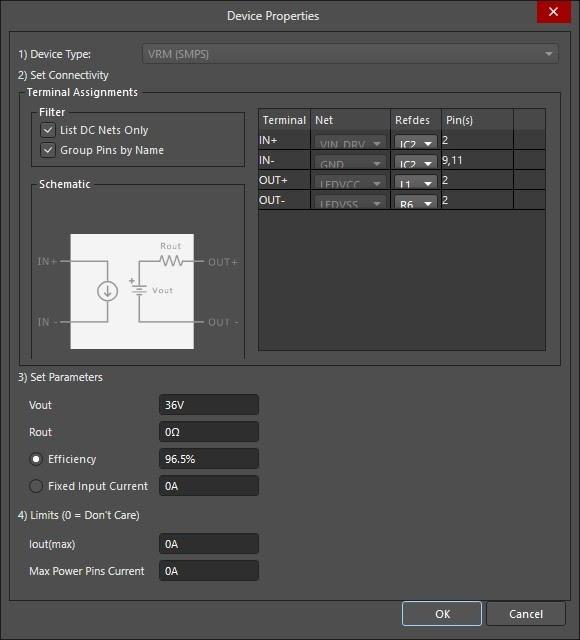Open the OUT- row Net dropdown
Screen dimensions: 580x640
[x=350, y=202]
